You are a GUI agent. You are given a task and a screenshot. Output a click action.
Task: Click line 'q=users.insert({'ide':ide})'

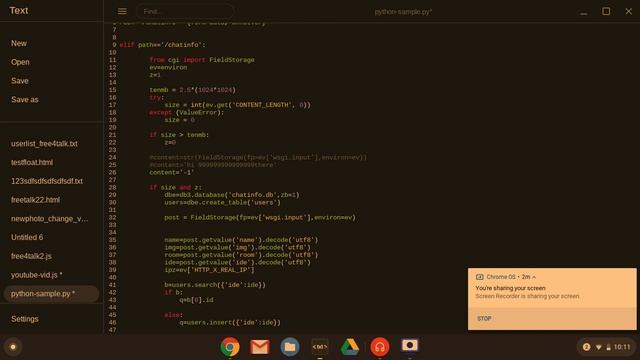pos(230,322)
